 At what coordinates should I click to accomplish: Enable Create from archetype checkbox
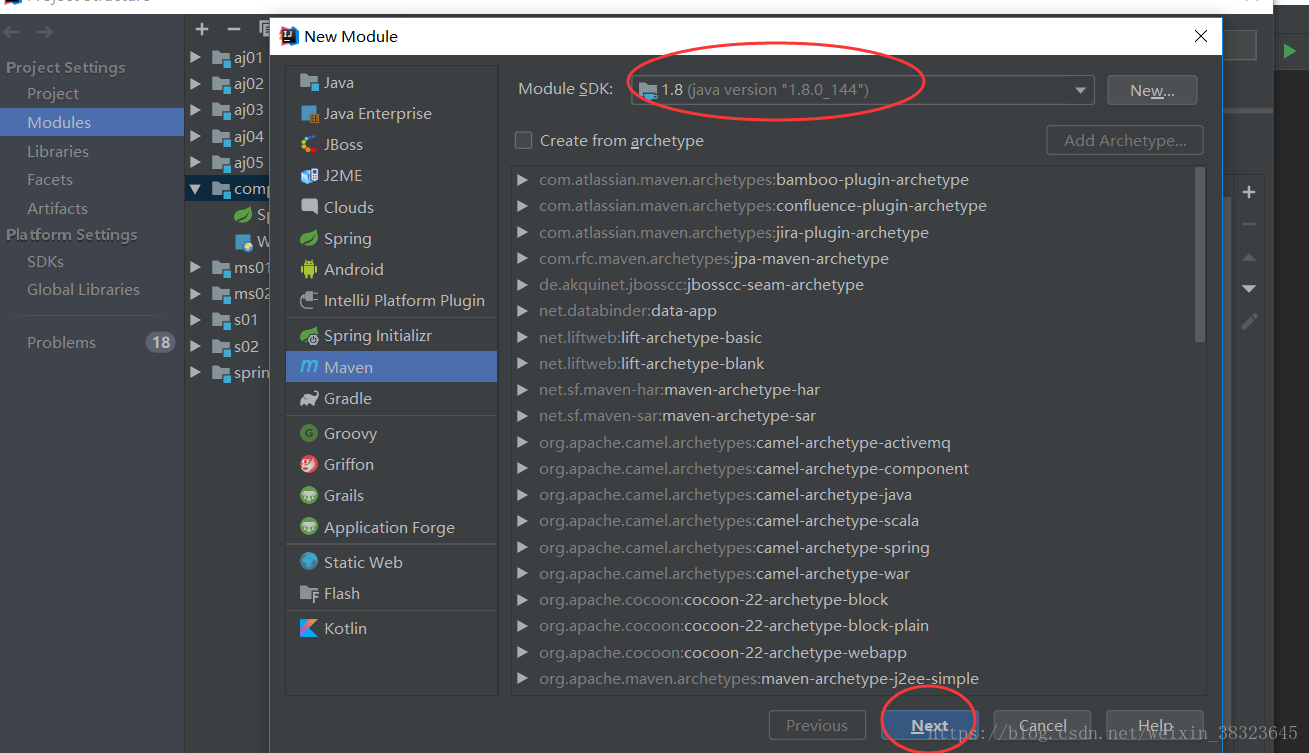pos(523,140)
